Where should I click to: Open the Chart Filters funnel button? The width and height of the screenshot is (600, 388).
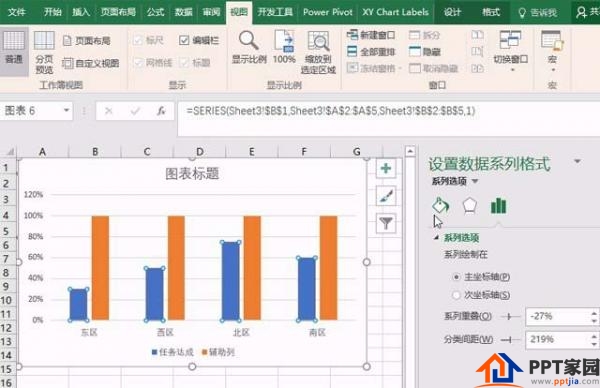386,223
